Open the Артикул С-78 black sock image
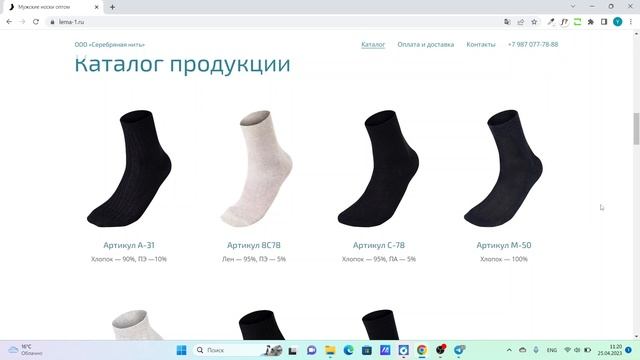The height and width of the screenshot is (360, 640). pos(378,168)
